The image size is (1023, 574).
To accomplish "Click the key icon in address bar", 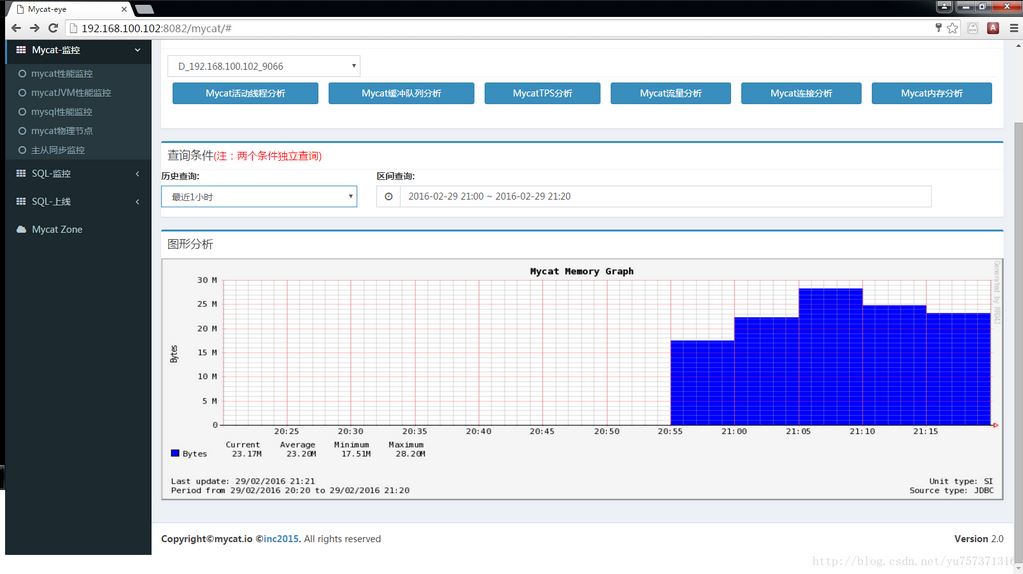I will coord(938,27).
